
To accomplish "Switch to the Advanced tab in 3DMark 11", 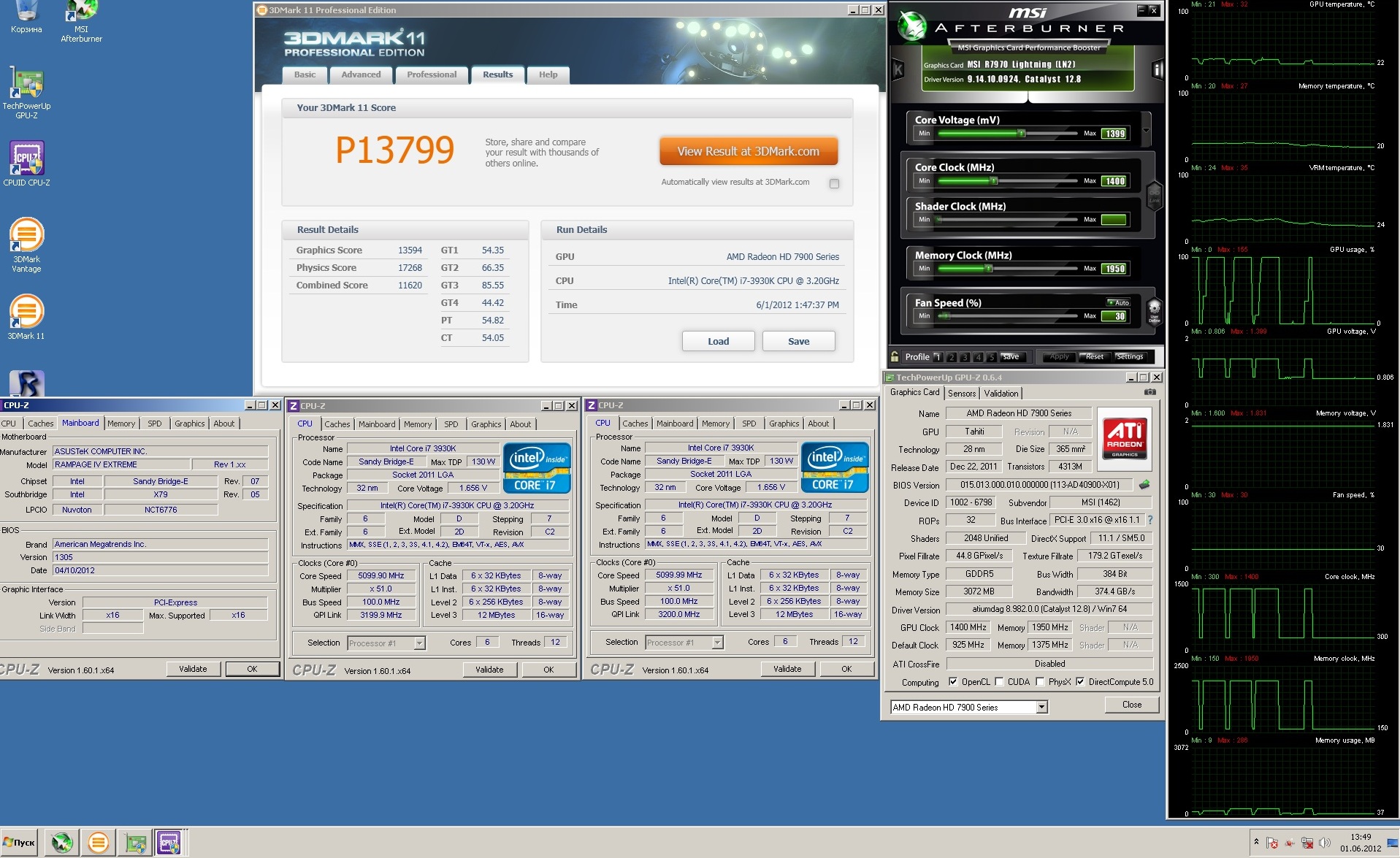I will (x=361, y=74).
